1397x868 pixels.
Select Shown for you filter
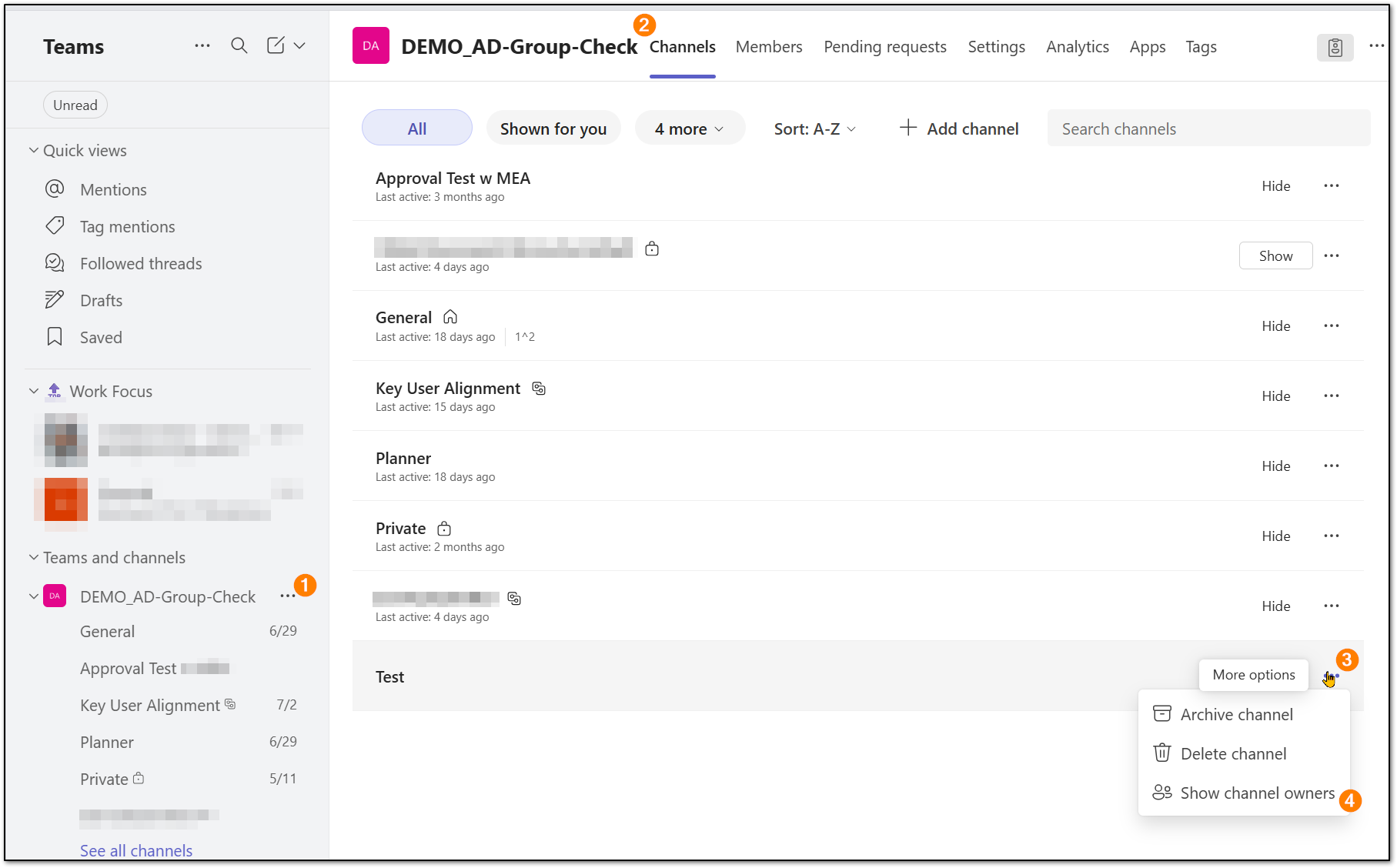(x=553, y=129)
